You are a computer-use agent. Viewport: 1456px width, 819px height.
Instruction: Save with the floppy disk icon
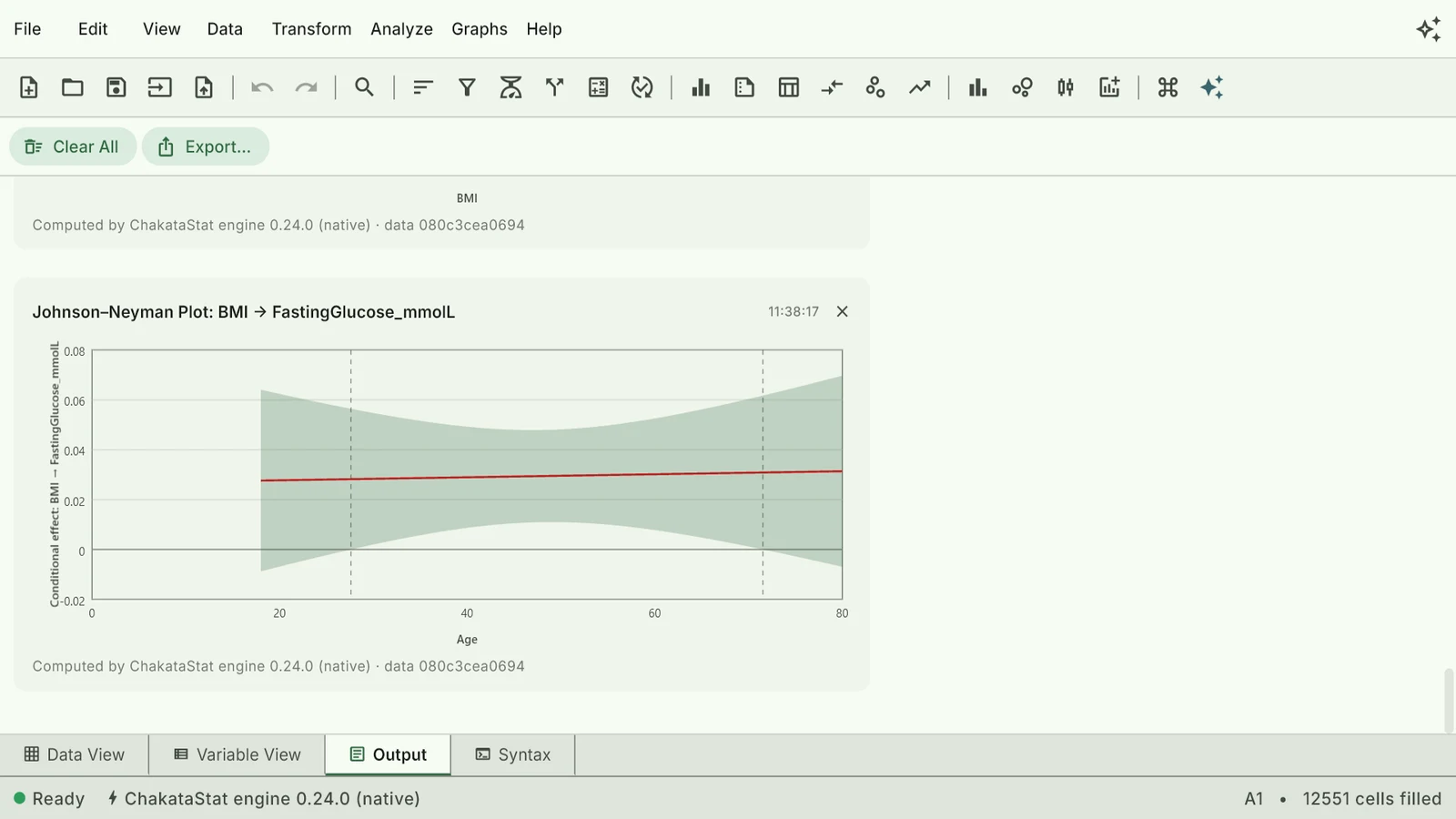(x=116, y=87)
